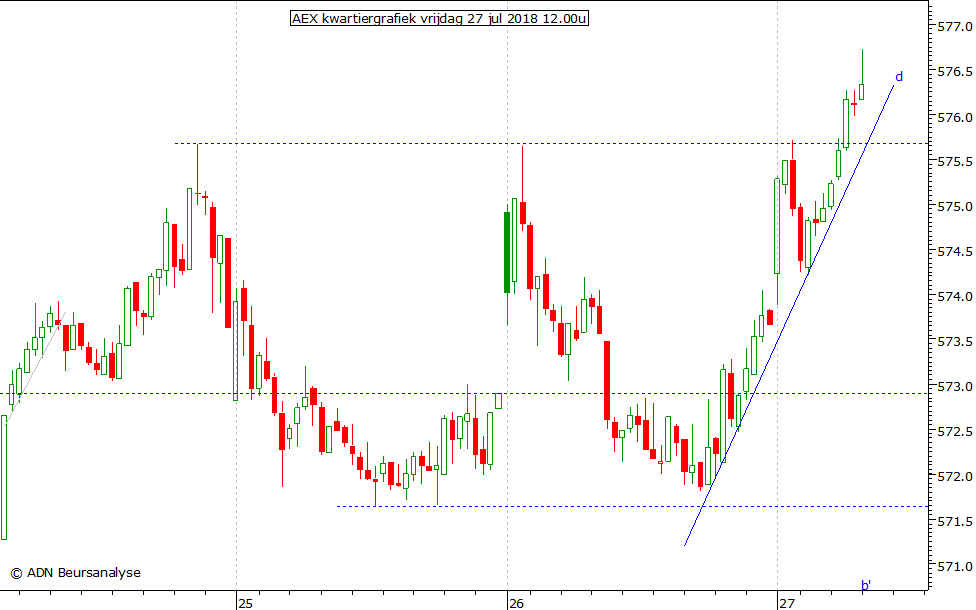Click the 572.0 price axis label
The image size is (976, 610).
click(x=954, y=477)
